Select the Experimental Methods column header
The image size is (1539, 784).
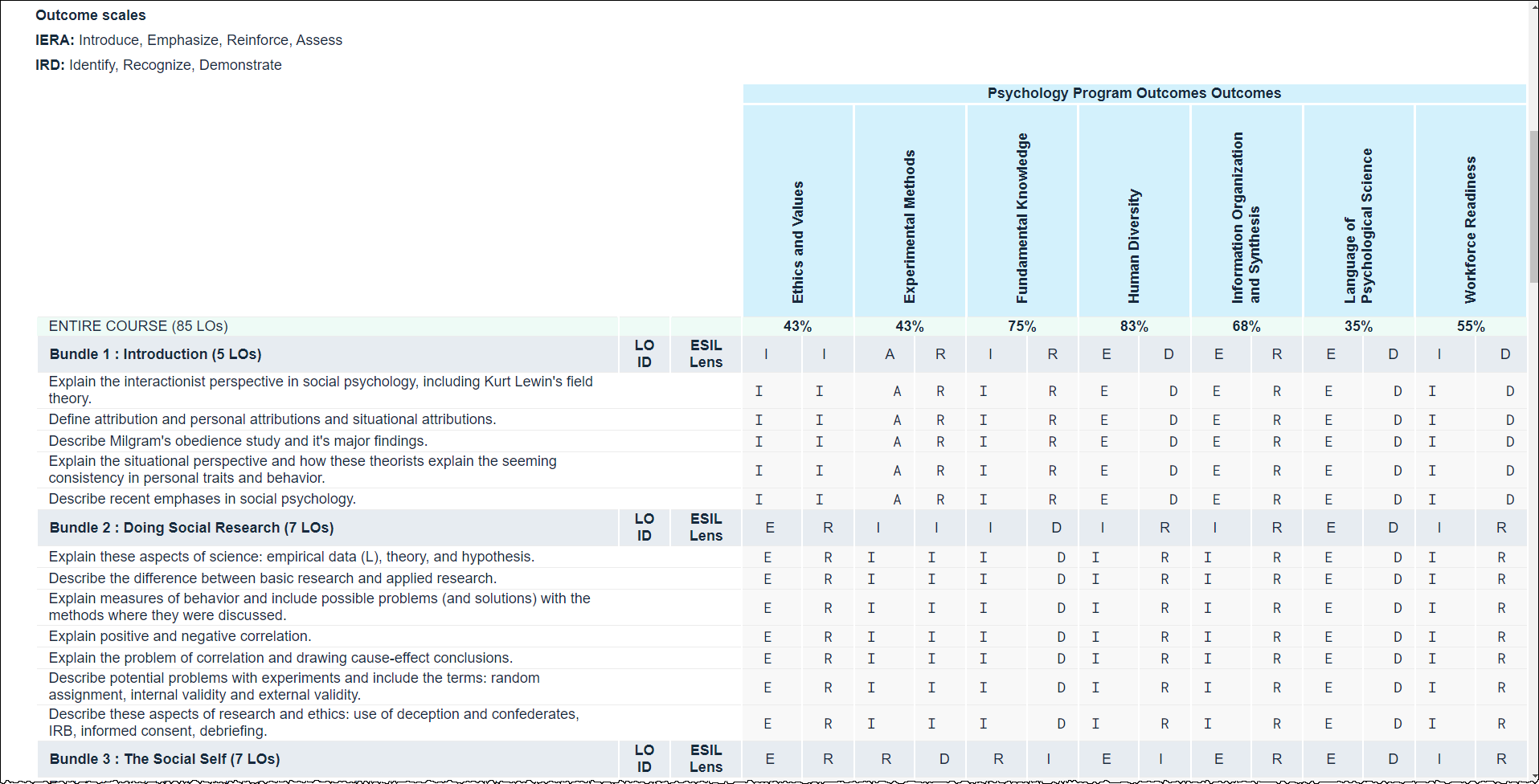point(910,227)
